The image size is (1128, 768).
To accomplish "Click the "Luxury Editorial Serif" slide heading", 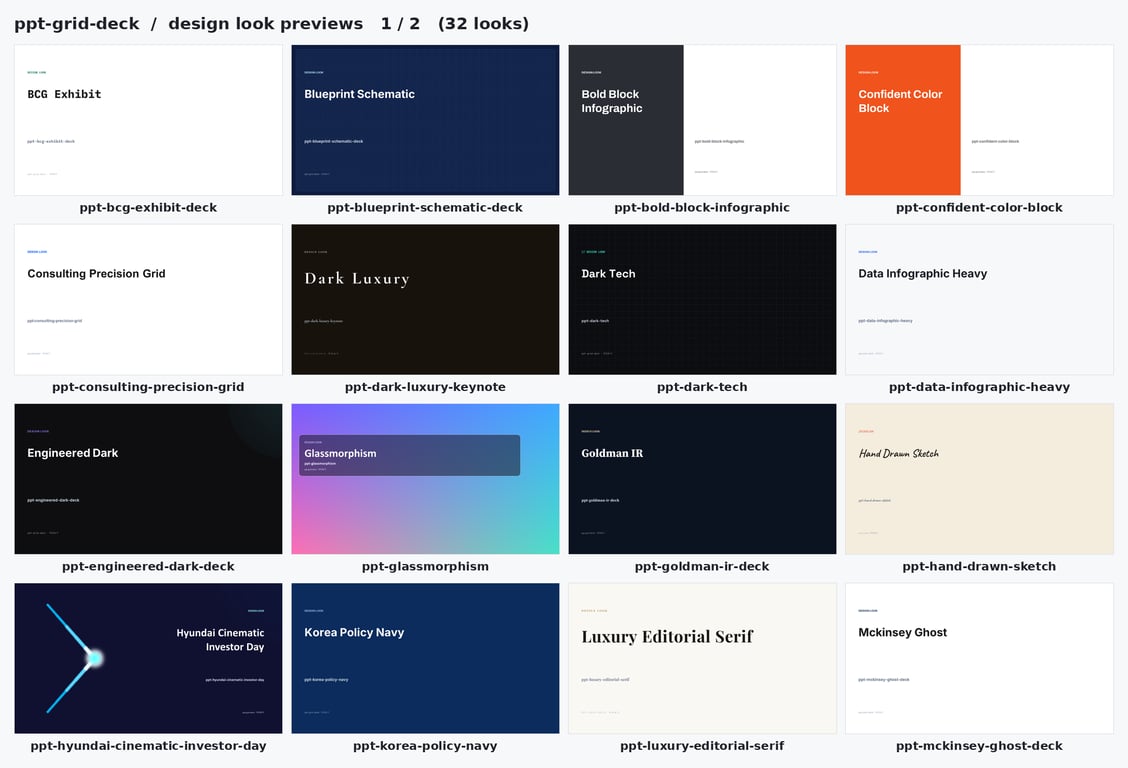I will [x=667, y=636].
